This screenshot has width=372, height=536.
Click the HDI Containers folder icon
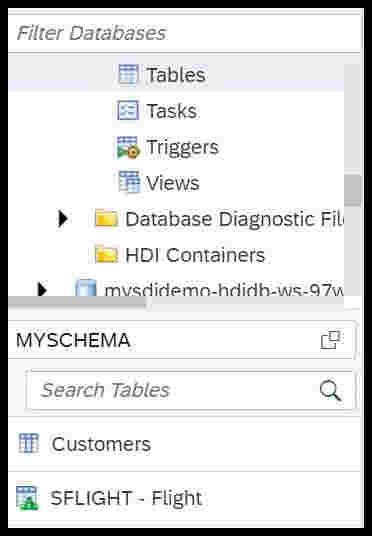coord(106,255)
